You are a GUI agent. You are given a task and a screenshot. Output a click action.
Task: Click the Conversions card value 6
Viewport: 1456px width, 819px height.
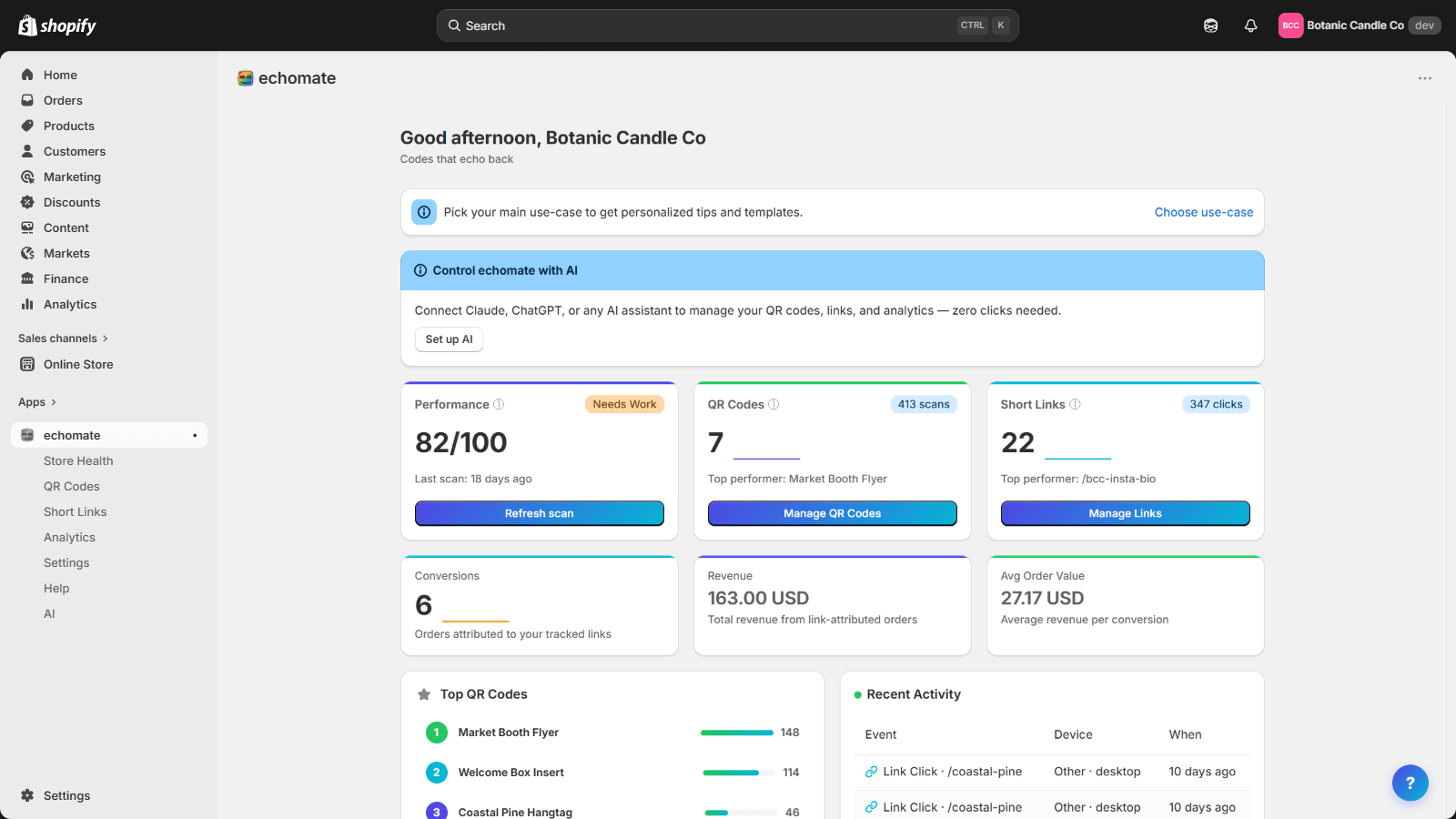tap(423, 605)
